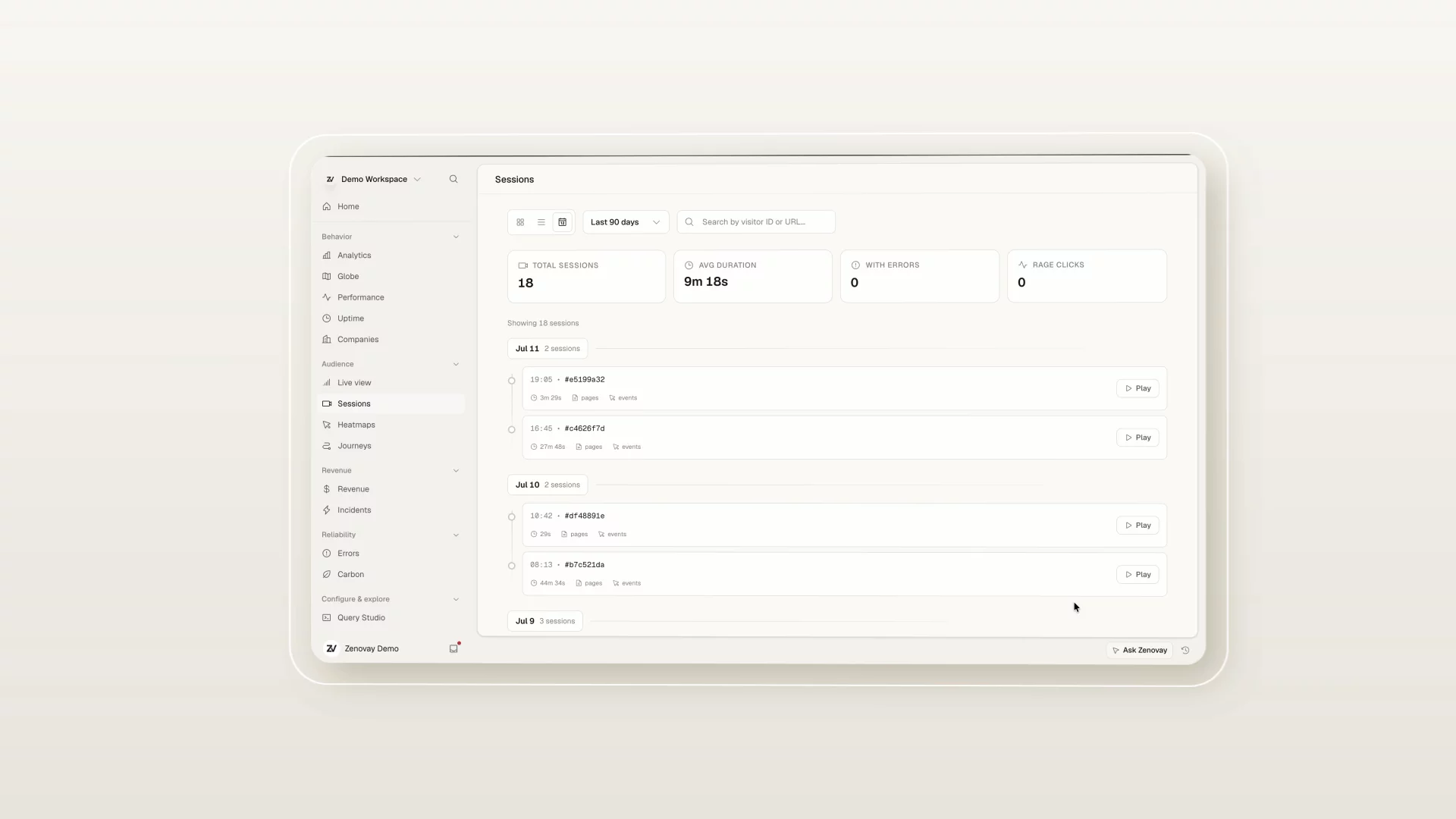Click the Heatmaps cursor icon
1456x819 pixels.
[326, 425]
